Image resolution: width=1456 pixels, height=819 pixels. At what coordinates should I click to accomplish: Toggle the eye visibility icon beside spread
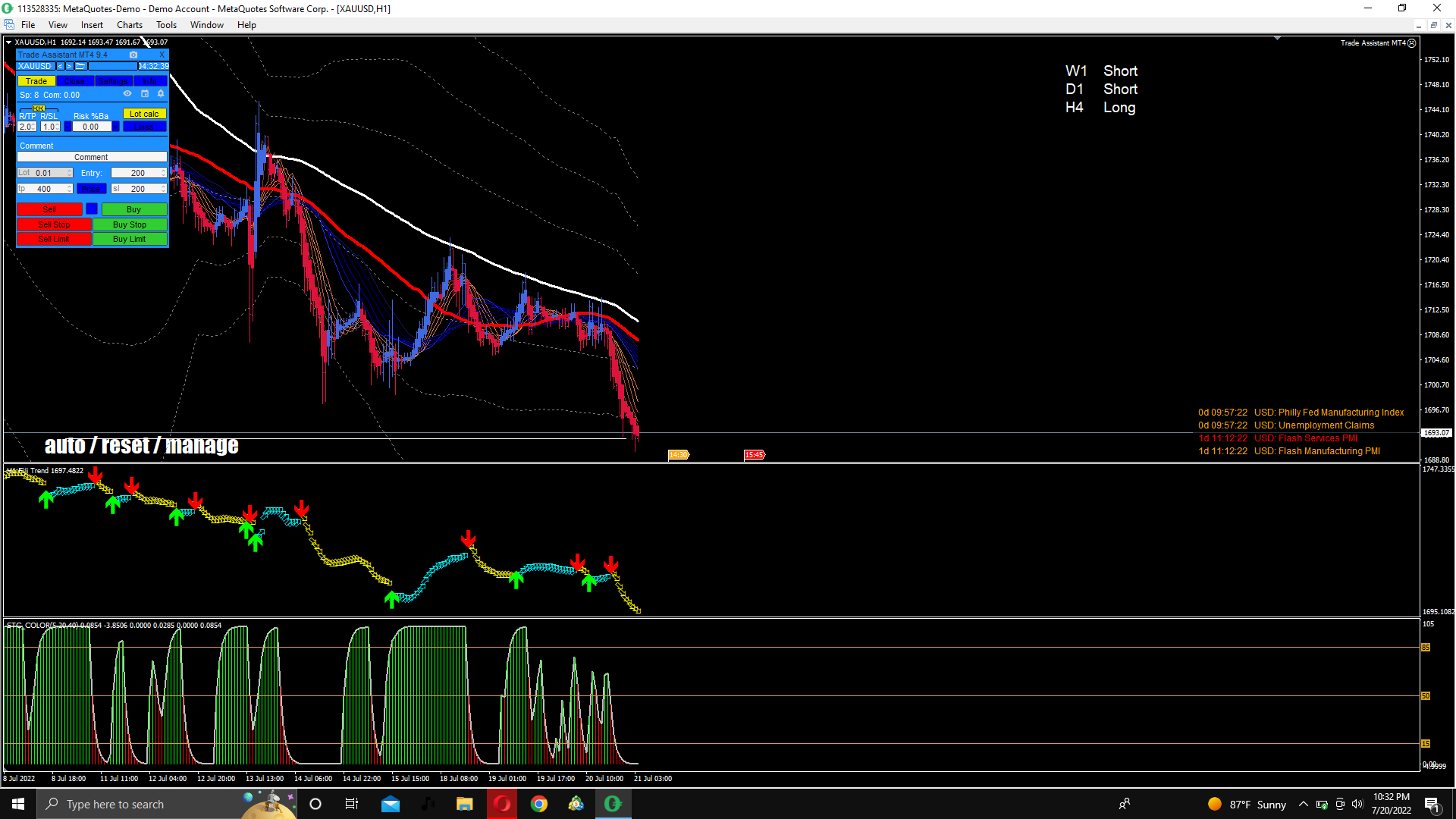(127, 94)
